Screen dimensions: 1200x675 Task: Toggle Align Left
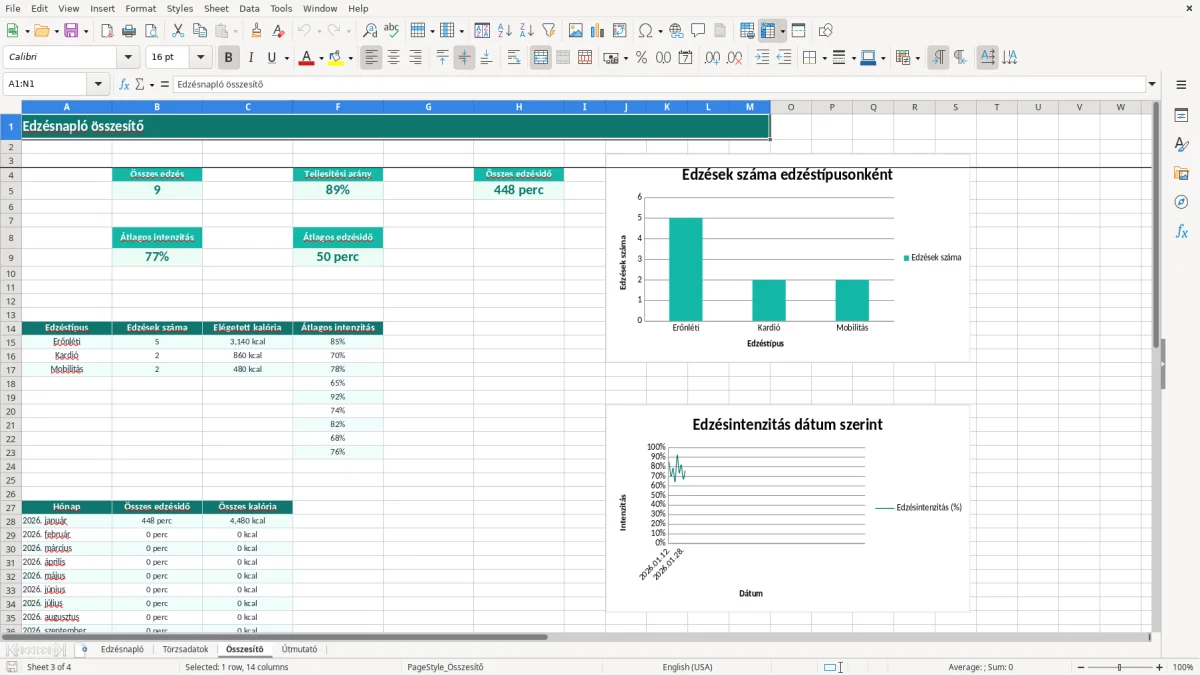(x=372, y=58)
